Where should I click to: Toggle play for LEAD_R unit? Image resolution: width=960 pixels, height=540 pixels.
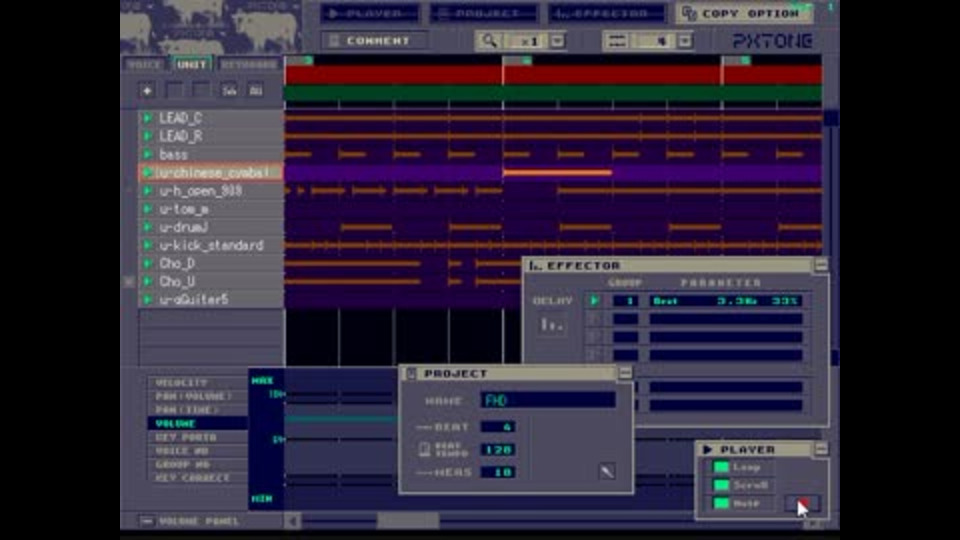click(x=148, y=136)
